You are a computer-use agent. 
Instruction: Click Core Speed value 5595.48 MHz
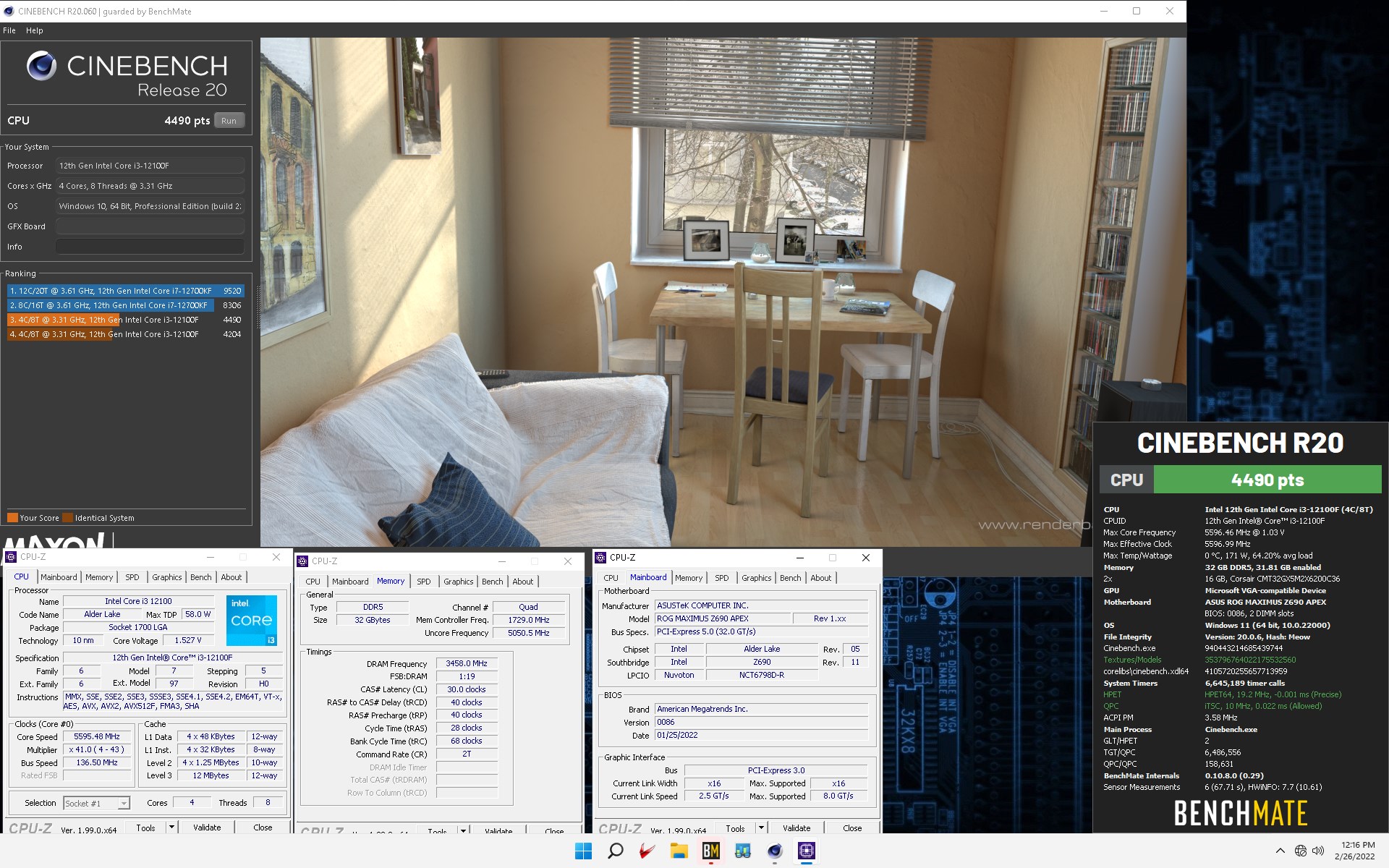click(97, 736)
